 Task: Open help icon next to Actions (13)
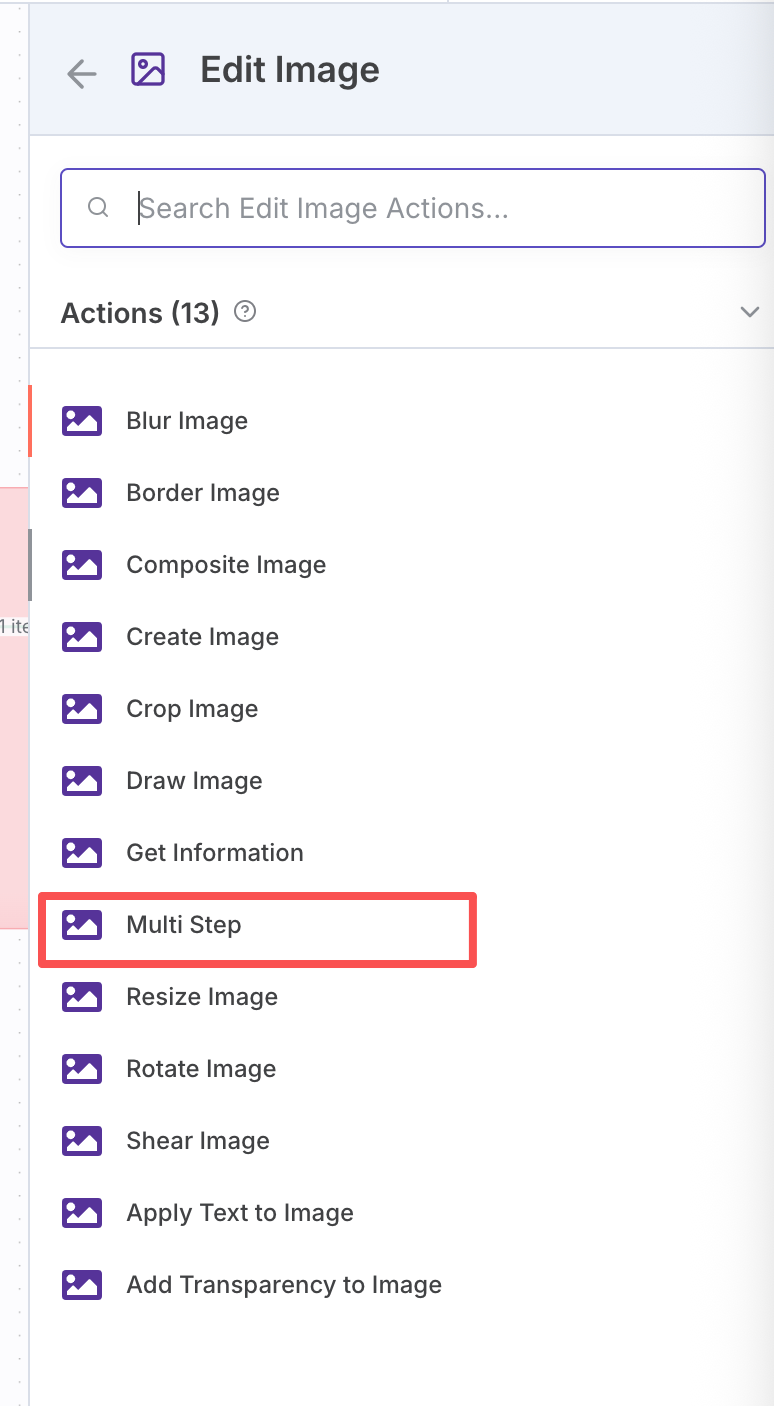pos(244,312)
